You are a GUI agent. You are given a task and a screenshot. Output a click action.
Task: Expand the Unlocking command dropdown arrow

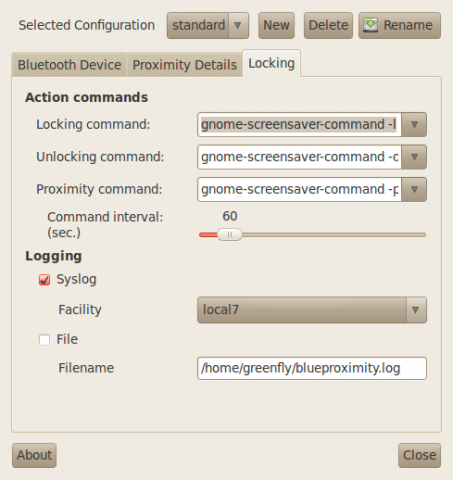click(414, 157)
